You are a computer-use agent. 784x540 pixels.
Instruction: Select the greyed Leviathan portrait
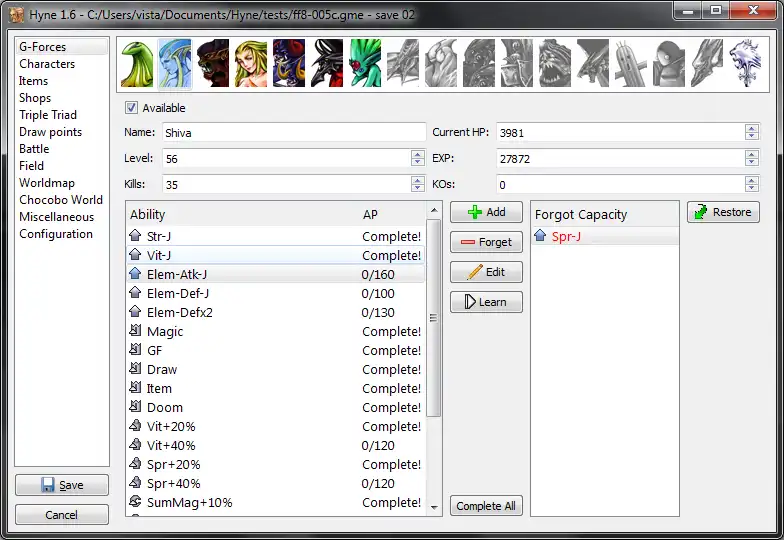[x=403, y=64]
